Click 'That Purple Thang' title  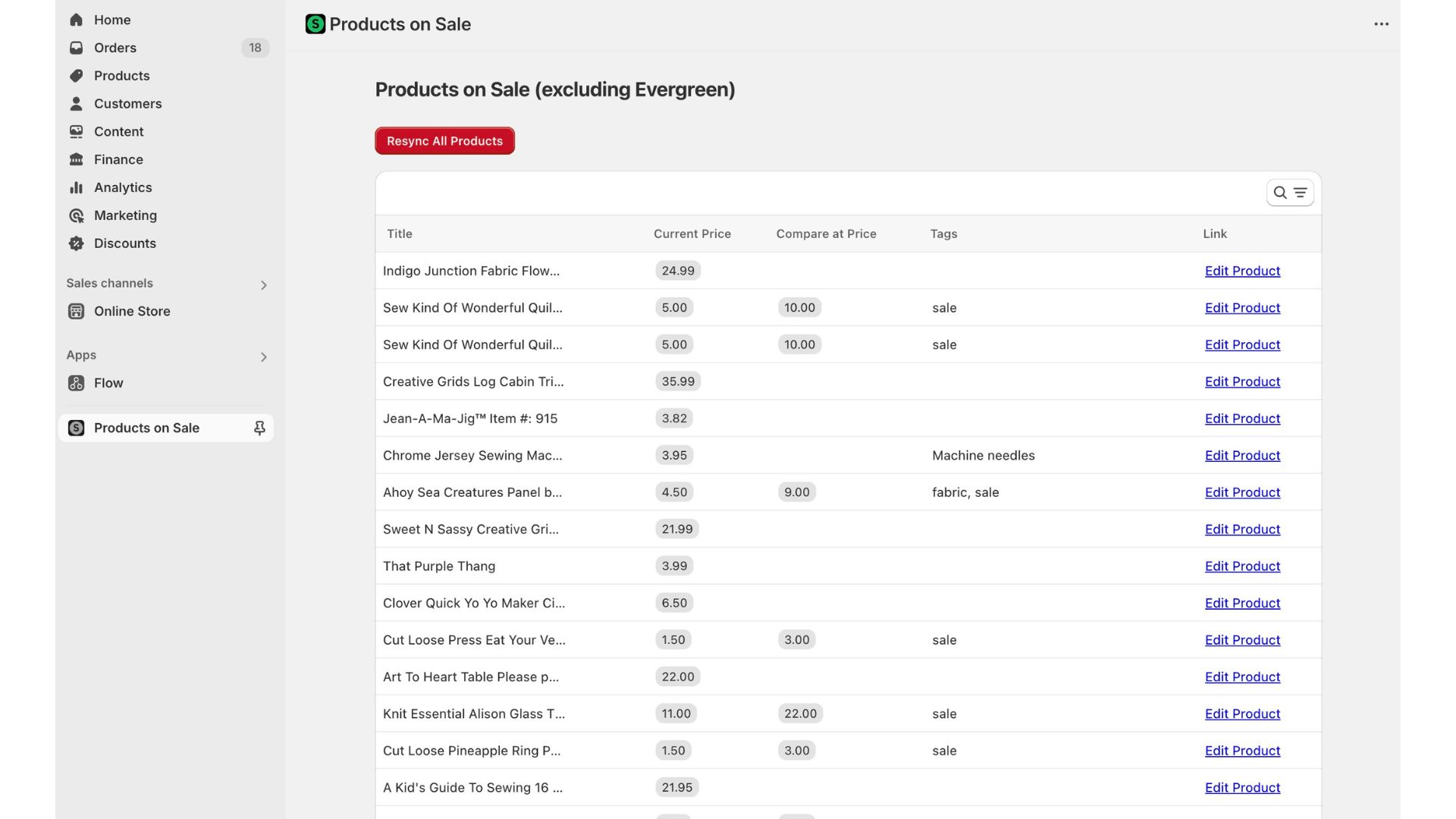tap(439, 566)
